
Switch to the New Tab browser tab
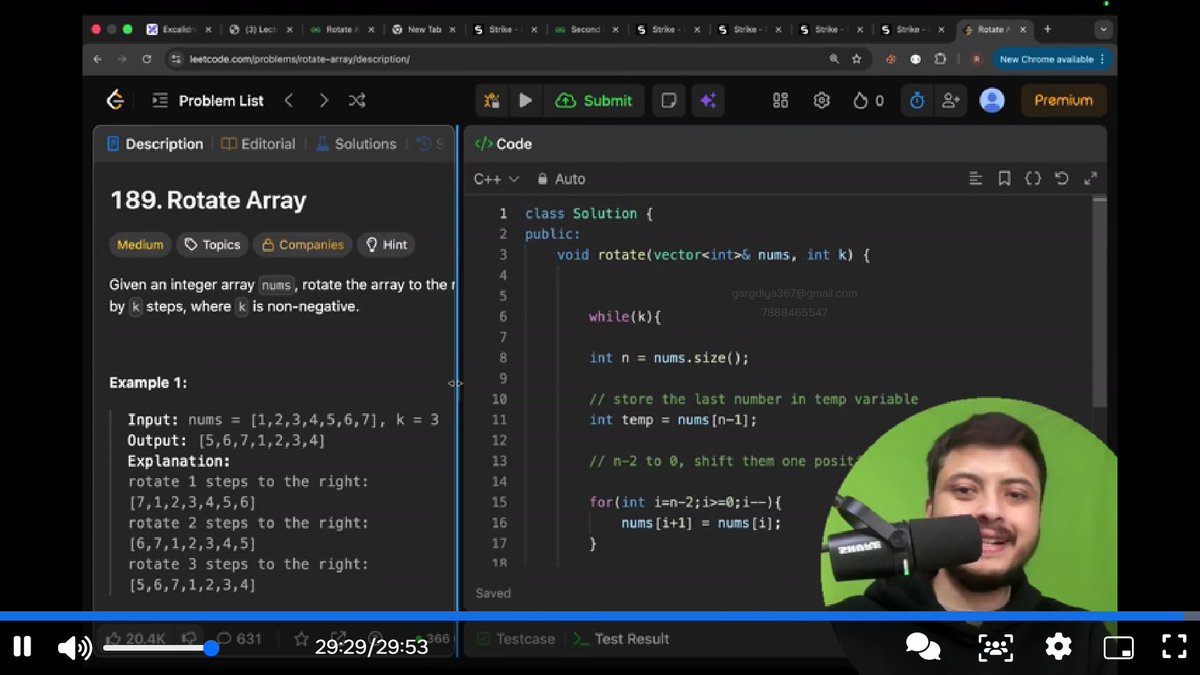(424, 30)
